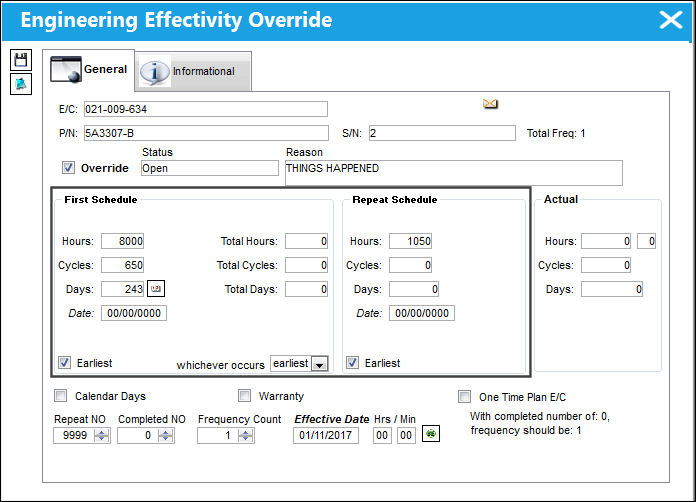Click the Completed NO value field
This screenshot has width=696, height=502.
tap(138, 435)
